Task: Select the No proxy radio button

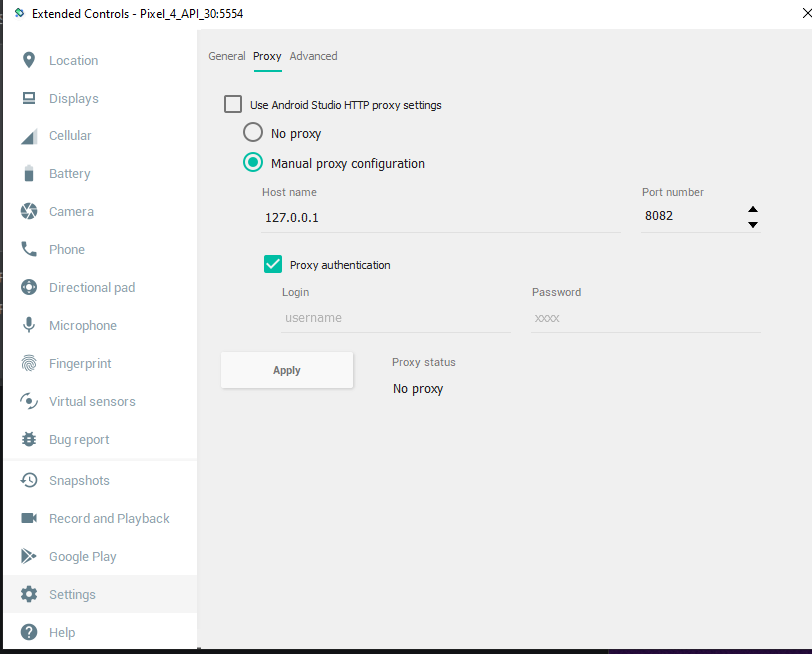Action: point(253,132)
